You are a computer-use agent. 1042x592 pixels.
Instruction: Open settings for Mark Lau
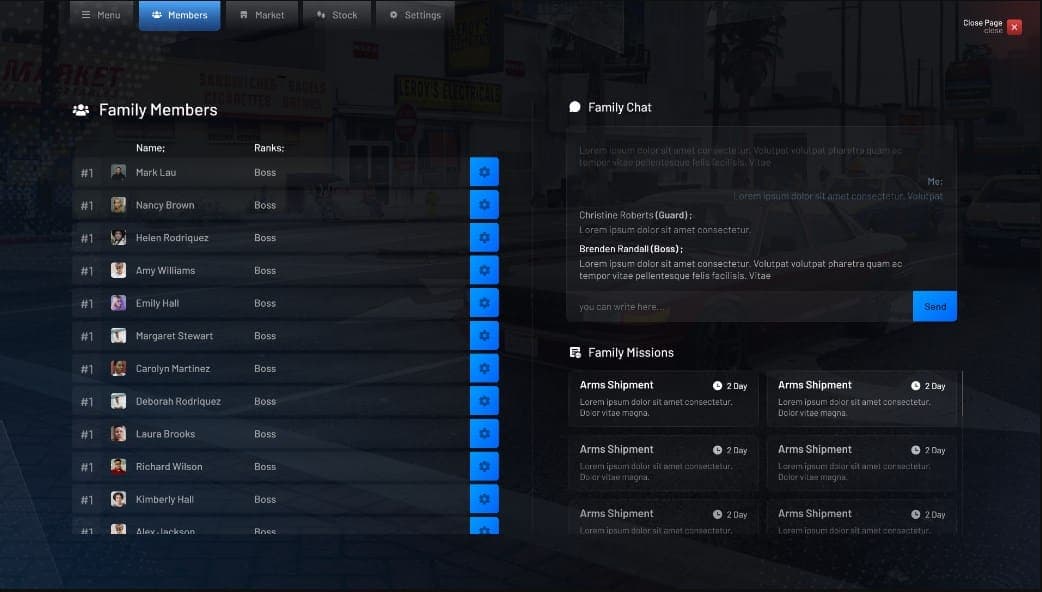(484, 171)
